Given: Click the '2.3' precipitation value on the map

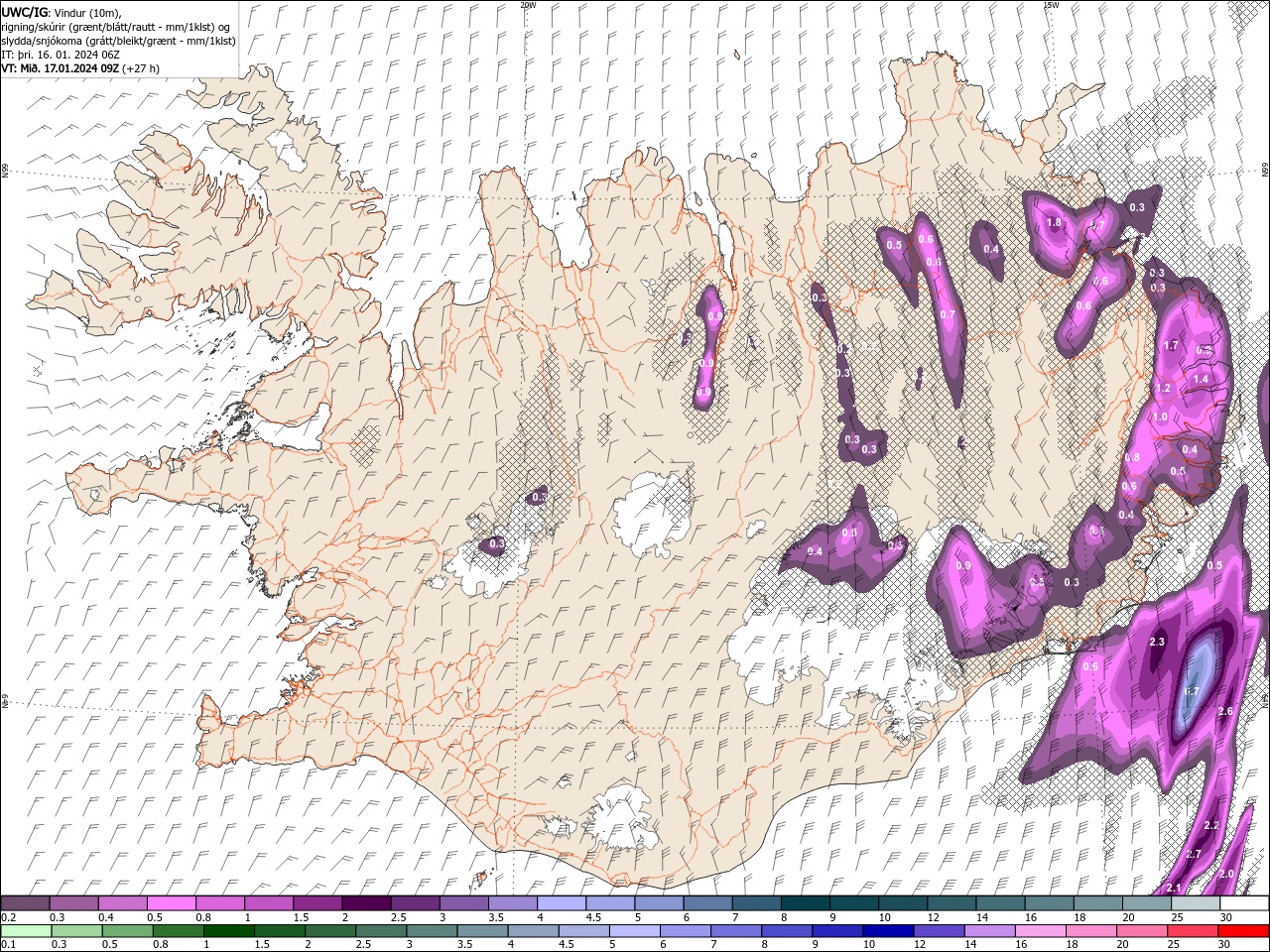Looking at the screenshot, I should click(1156, 643).
